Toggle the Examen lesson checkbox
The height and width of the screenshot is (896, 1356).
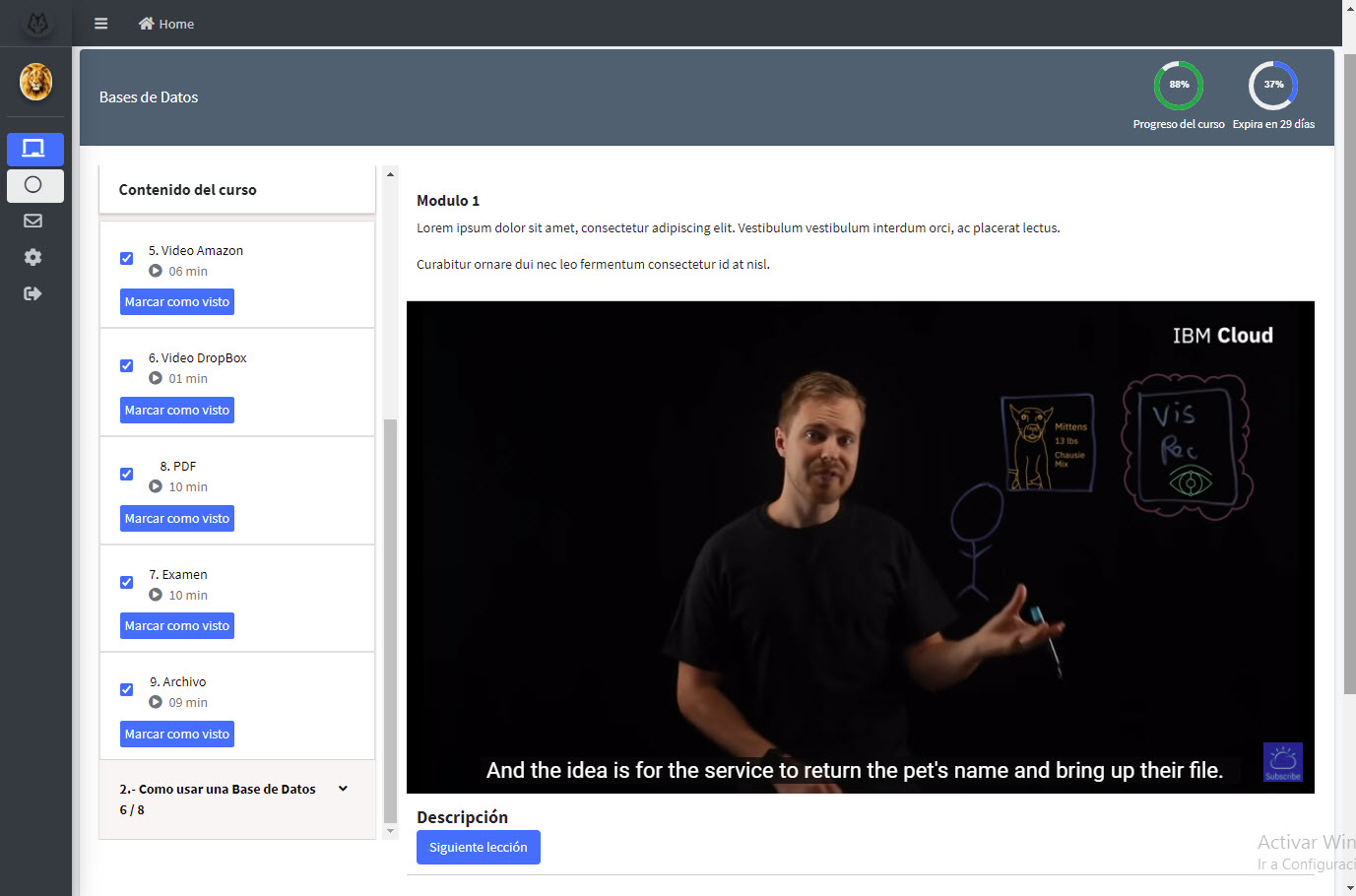point(127,583)
